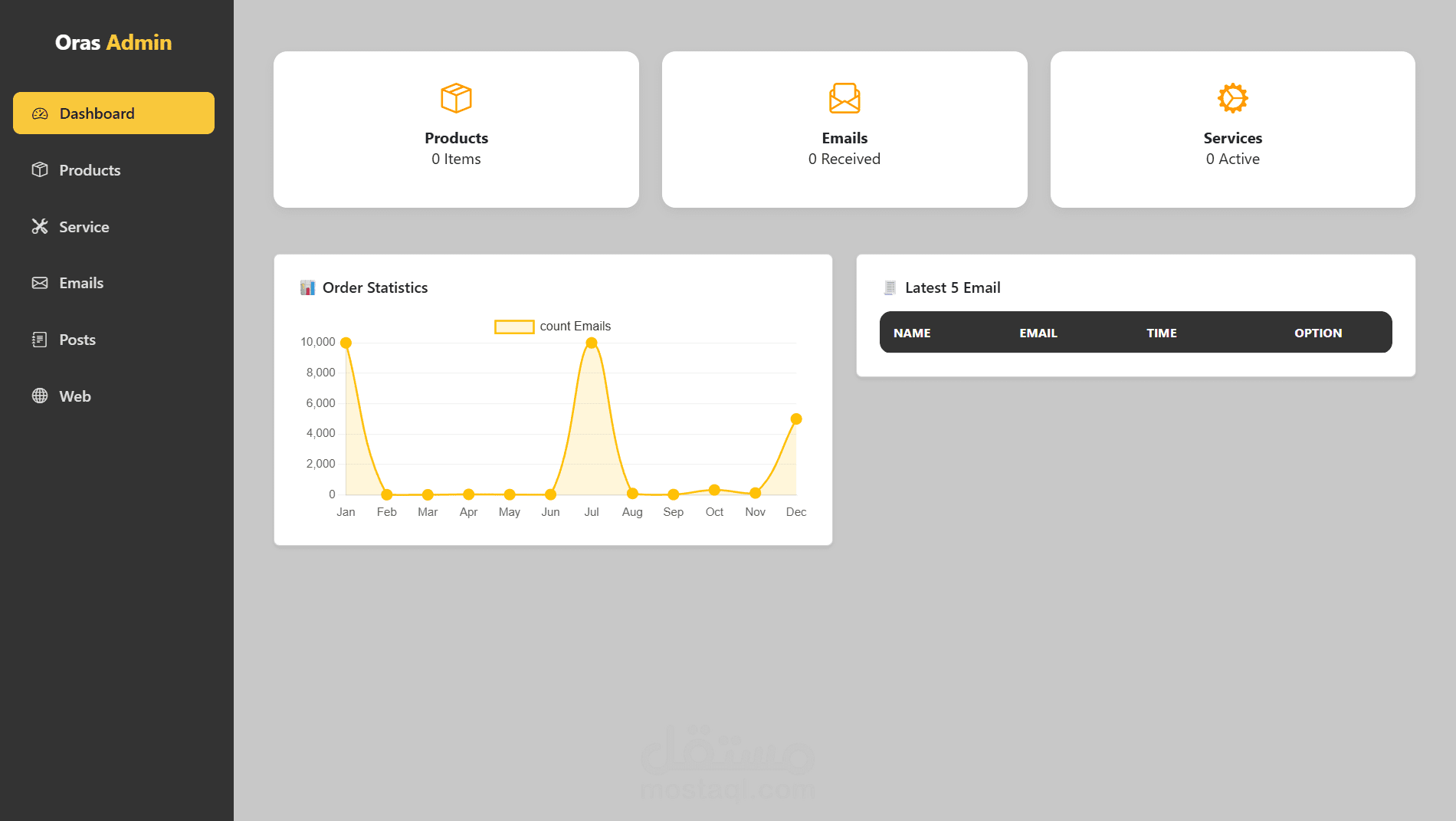Open the Dashboard menu item

coord(113,113)
